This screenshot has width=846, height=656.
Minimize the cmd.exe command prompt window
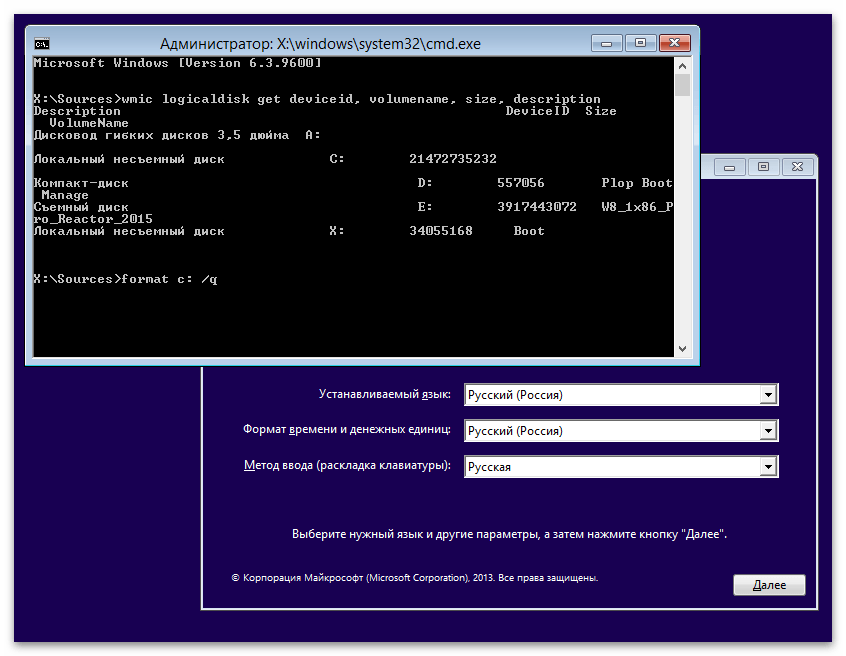(607, 43)
